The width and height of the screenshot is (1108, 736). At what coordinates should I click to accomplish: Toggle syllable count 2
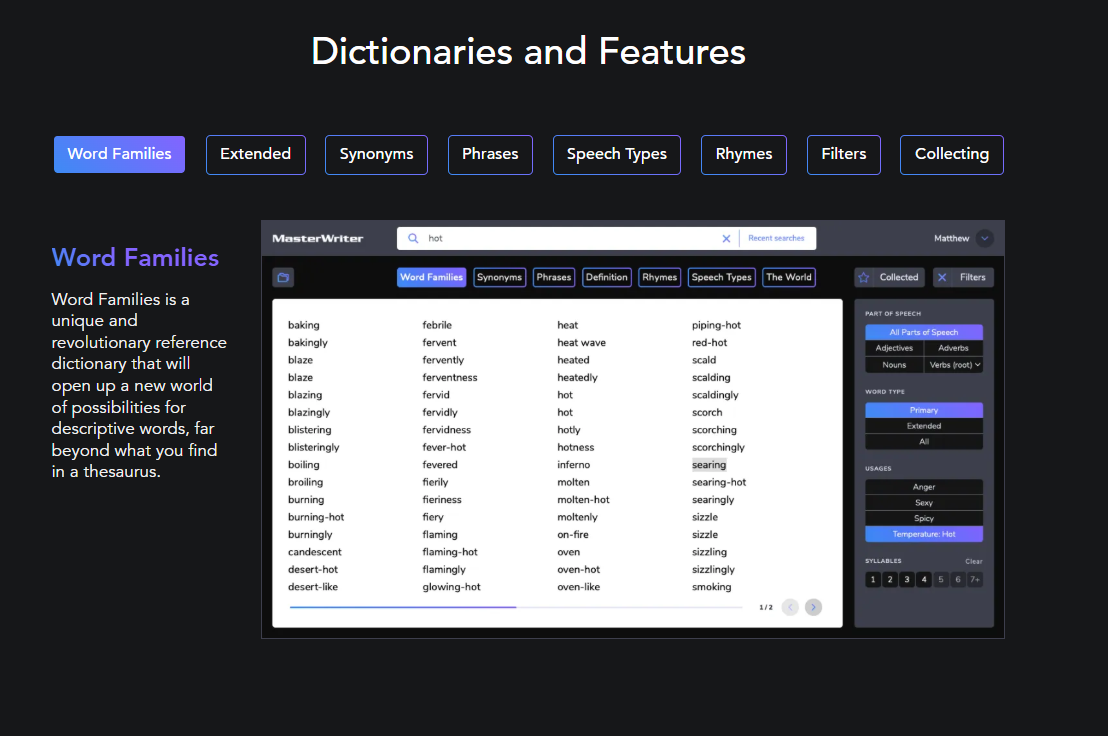coord(890,580)
